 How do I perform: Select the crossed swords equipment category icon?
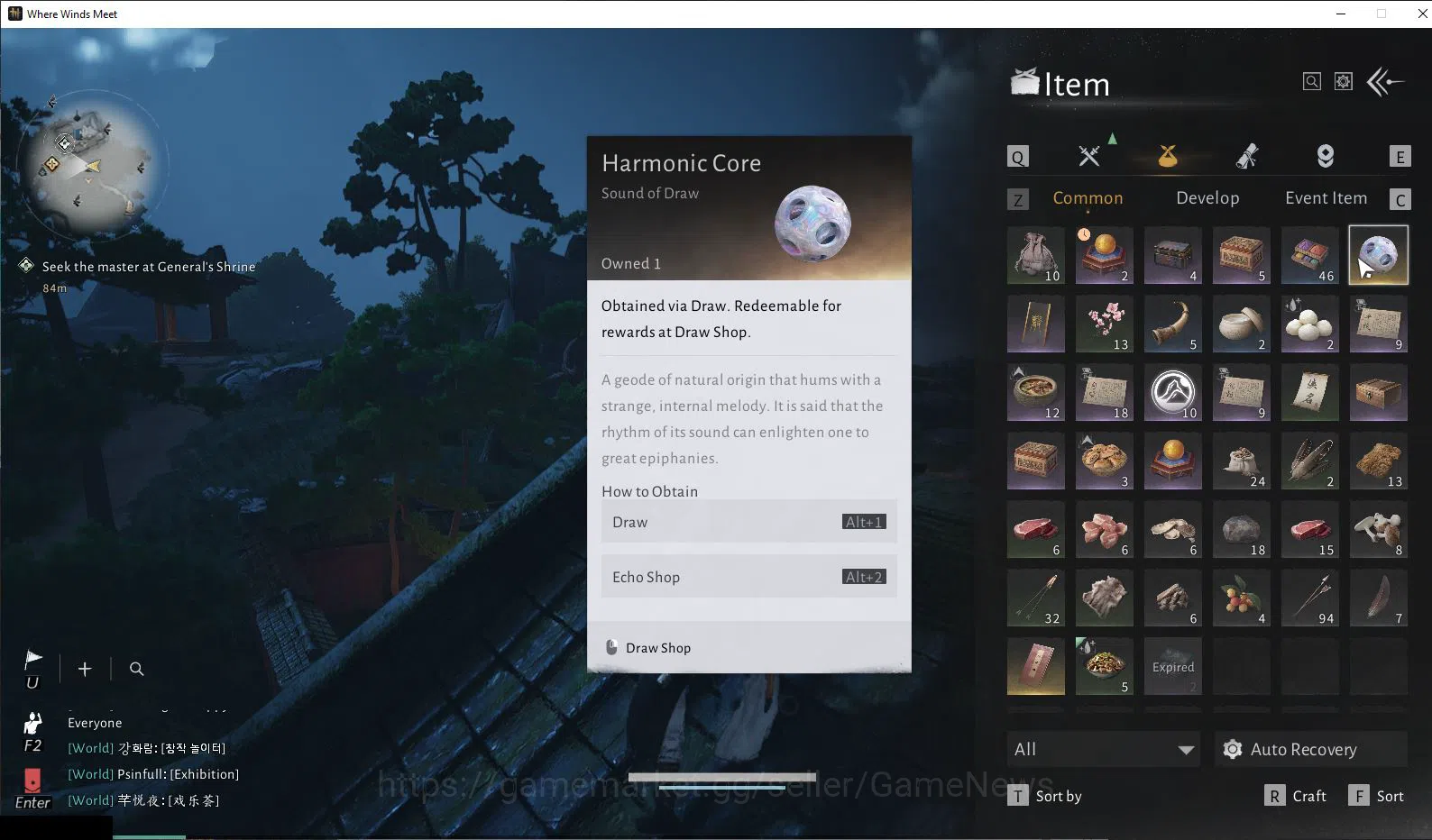pos(1089,156)
